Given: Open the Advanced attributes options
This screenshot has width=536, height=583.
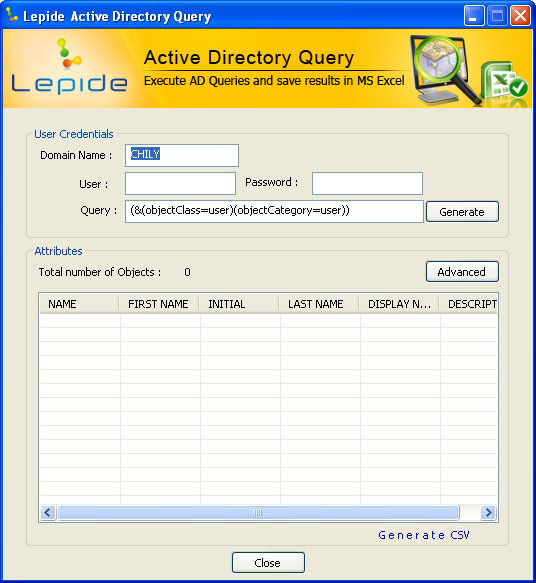Looking at the screenshot, I should pyautogui.click(x=462, y=271).
